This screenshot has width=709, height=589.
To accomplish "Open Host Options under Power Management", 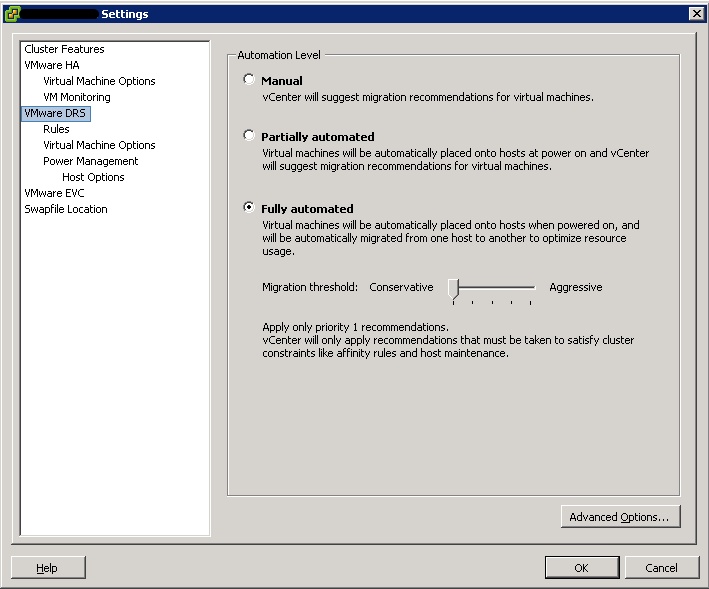I will (x=93, y=177).
